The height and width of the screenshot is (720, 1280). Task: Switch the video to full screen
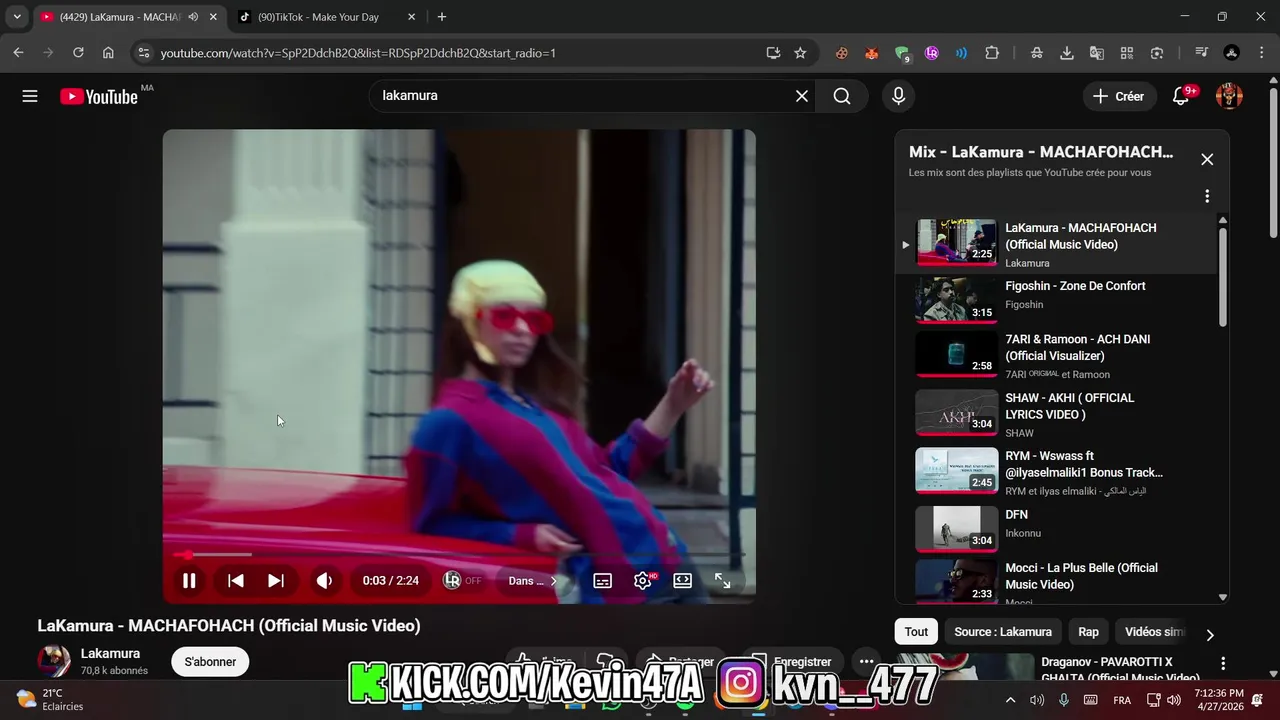tap(723, 581)
